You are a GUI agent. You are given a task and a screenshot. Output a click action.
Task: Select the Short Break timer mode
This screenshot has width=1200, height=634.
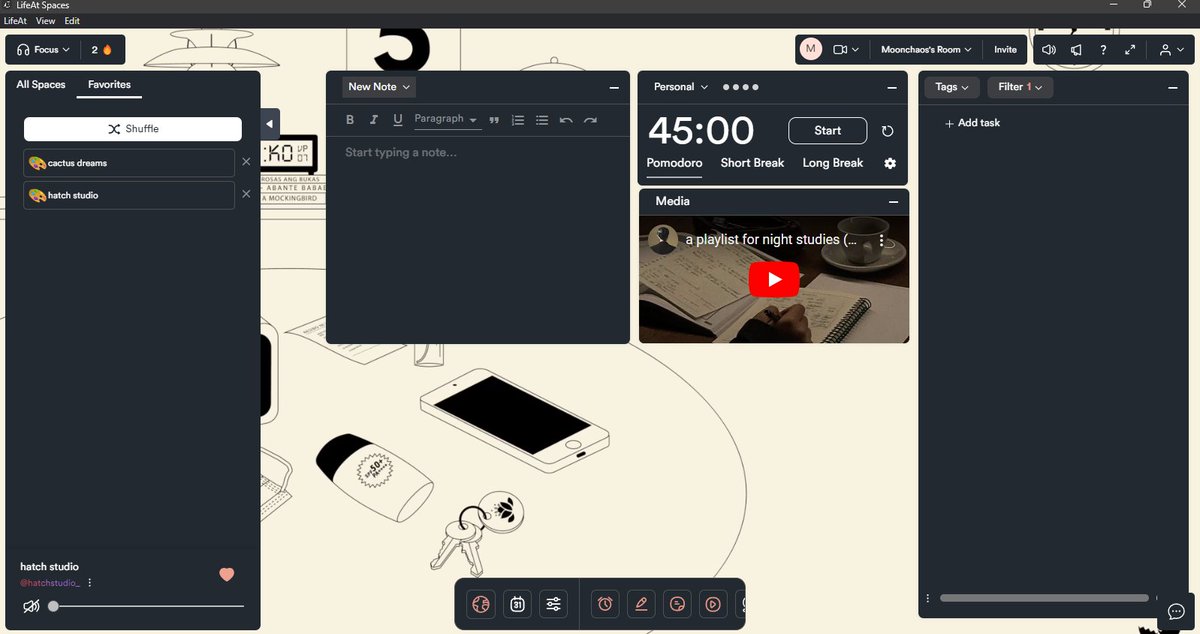point(752,163)
